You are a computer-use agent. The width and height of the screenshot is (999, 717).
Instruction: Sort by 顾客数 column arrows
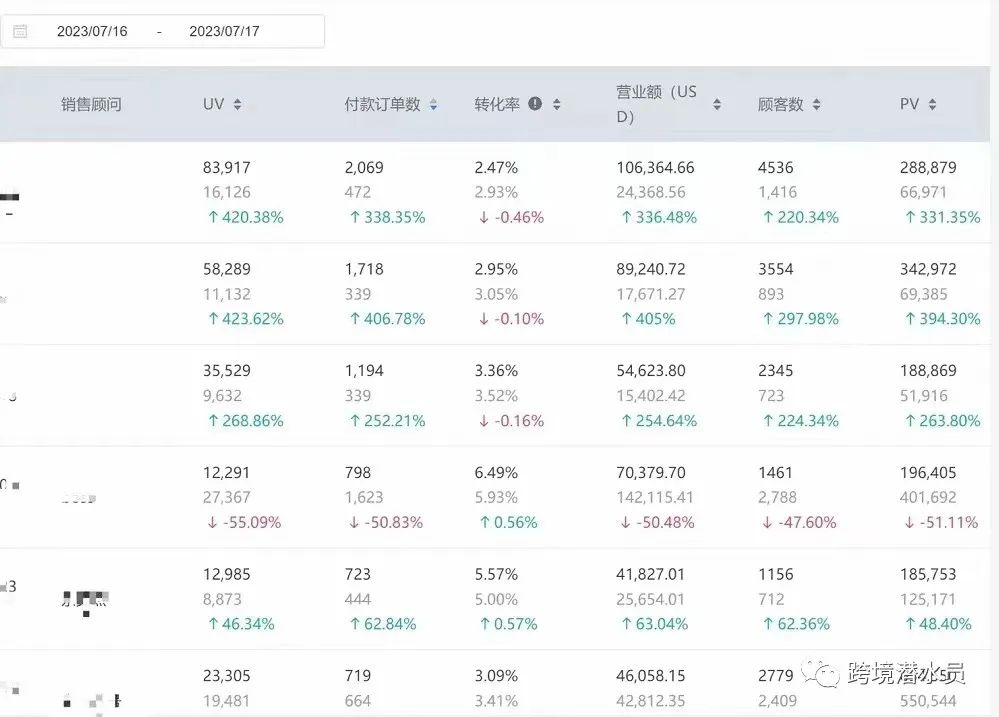click(816, 105)
